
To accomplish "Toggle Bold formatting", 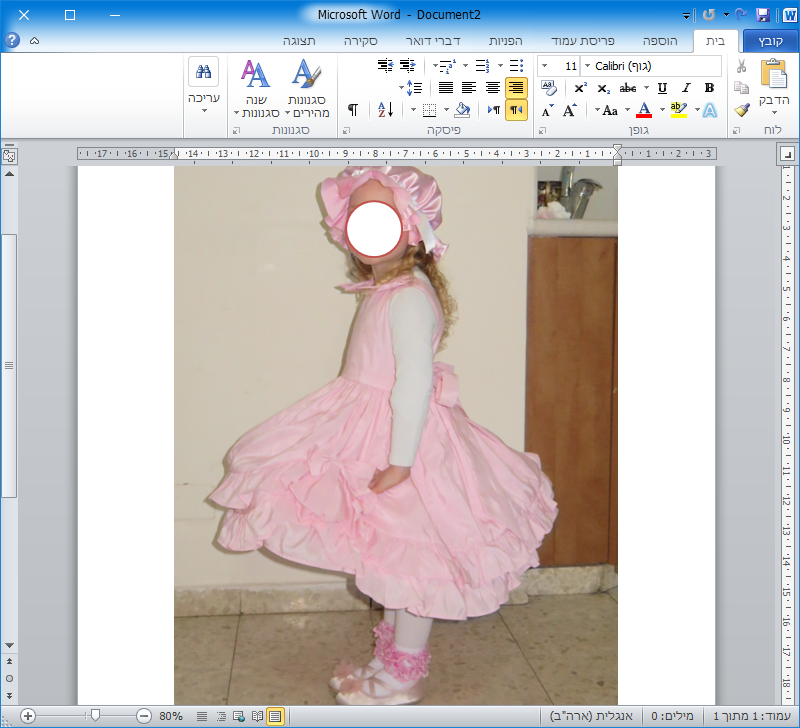I will 709,88.
